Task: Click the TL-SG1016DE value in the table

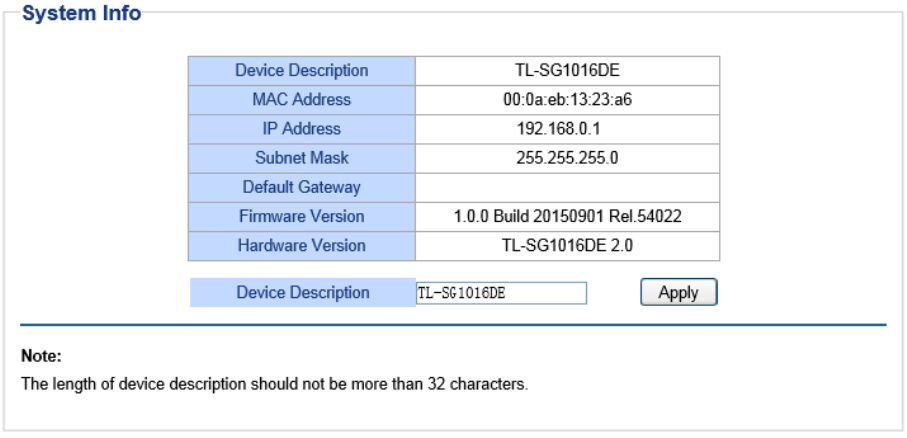Action: click(x=567, y=71)
